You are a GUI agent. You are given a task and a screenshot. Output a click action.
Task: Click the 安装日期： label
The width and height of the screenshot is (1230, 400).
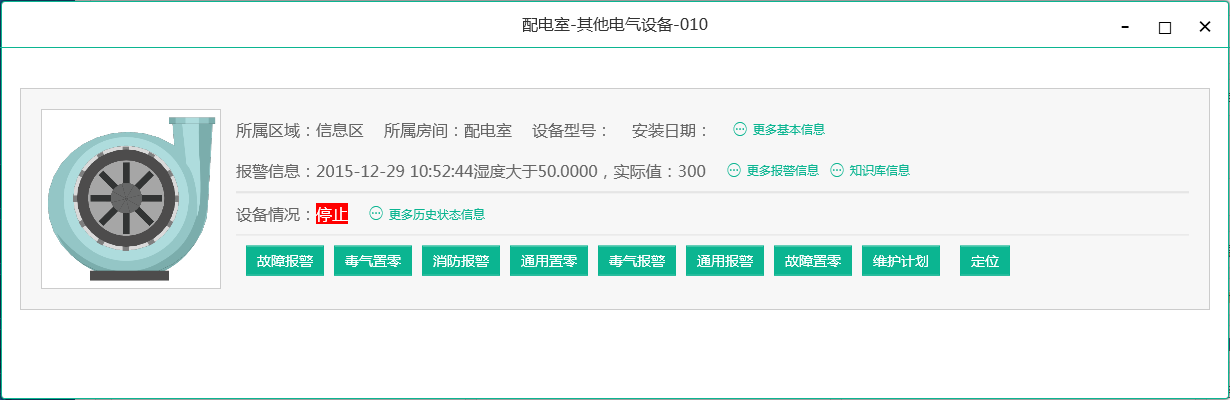[671, 130]
